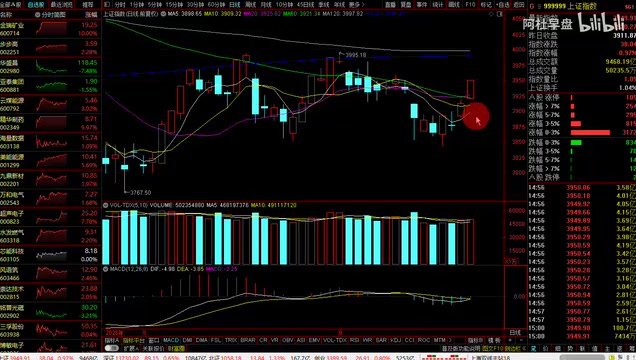Open the 自选股 watchlist tab
This screenshot has height=360, width=636.
[x=36, y=4]
